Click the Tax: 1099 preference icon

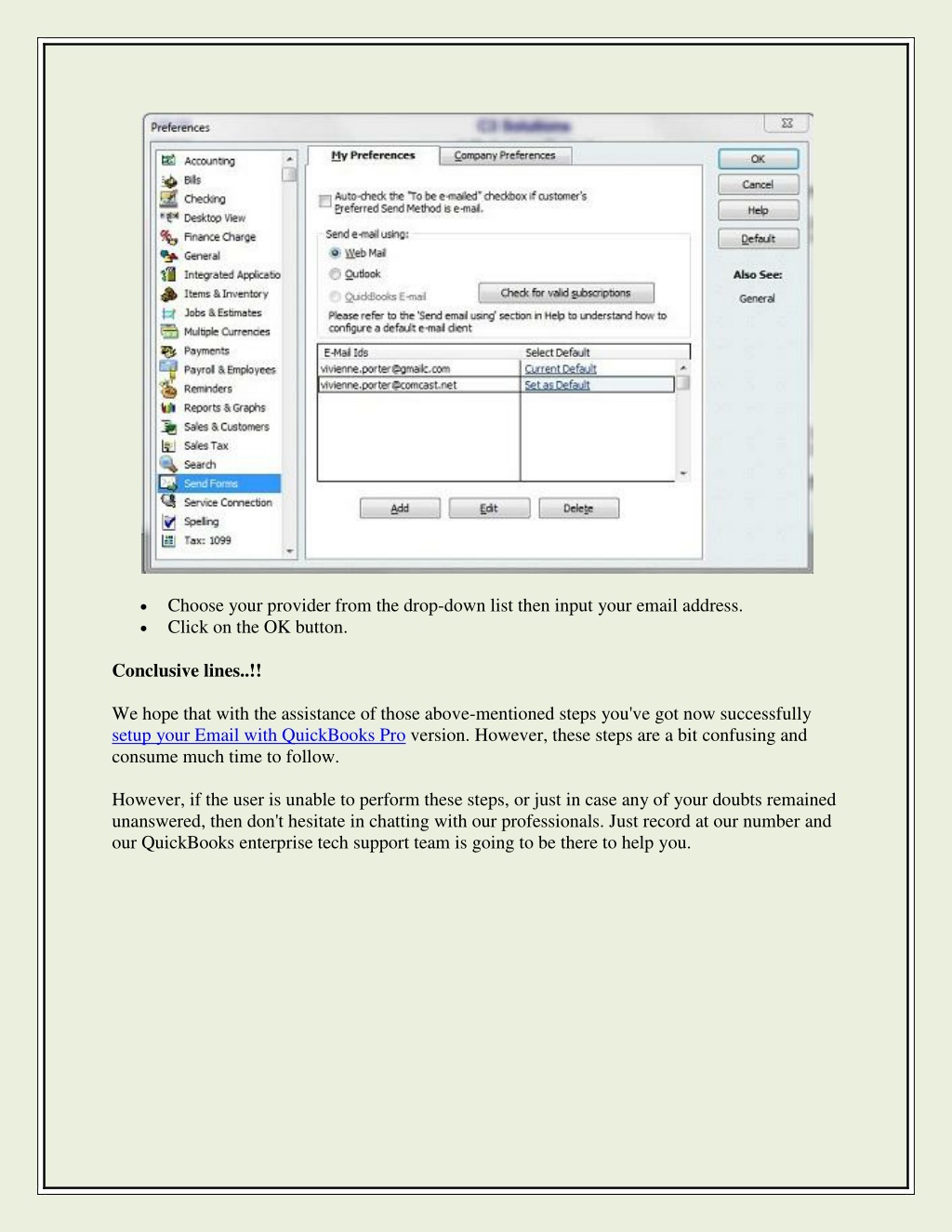[168, 540]
